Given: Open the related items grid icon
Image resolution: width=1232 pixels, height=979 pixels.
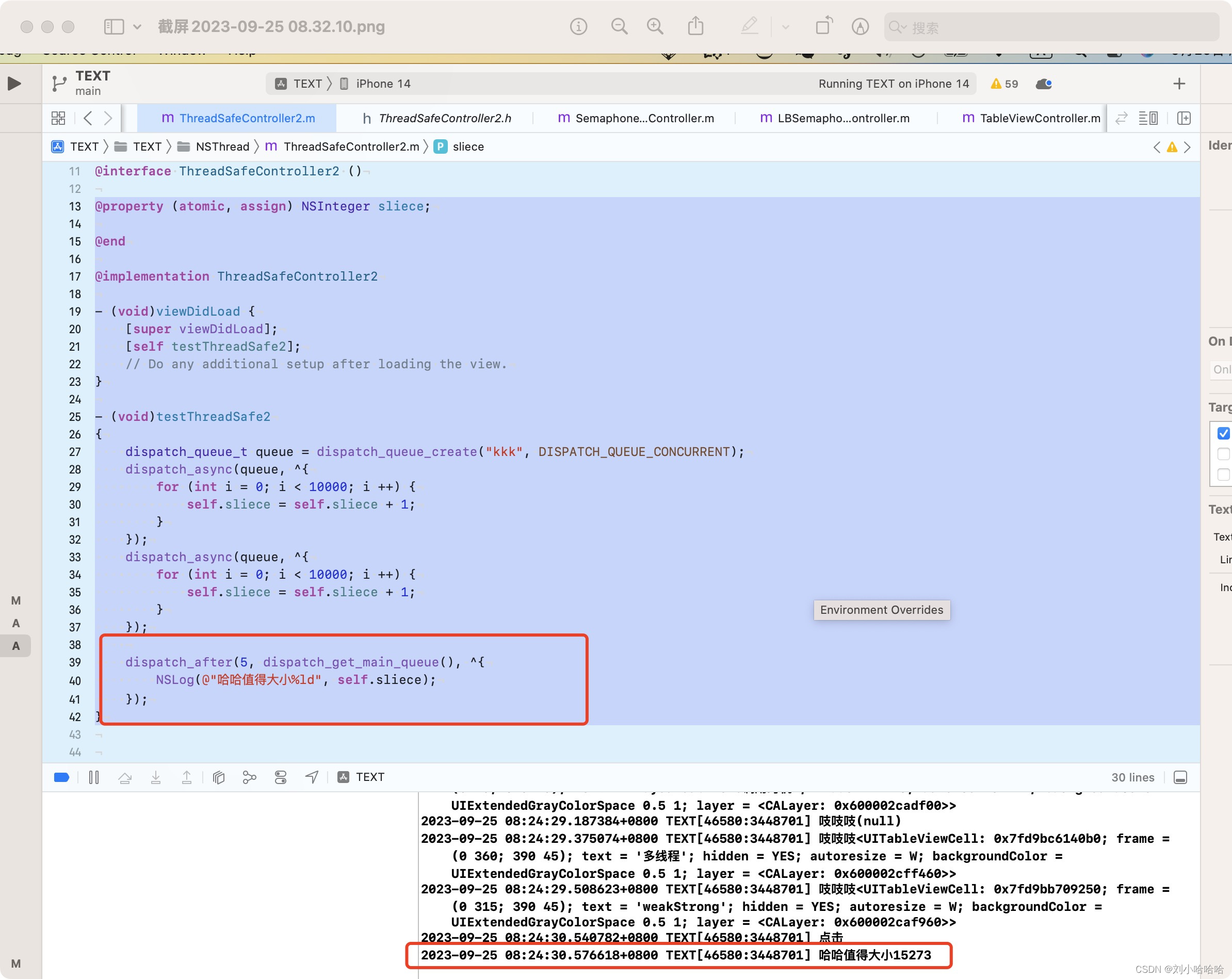Looking at the screenshot, I should 58,118.
